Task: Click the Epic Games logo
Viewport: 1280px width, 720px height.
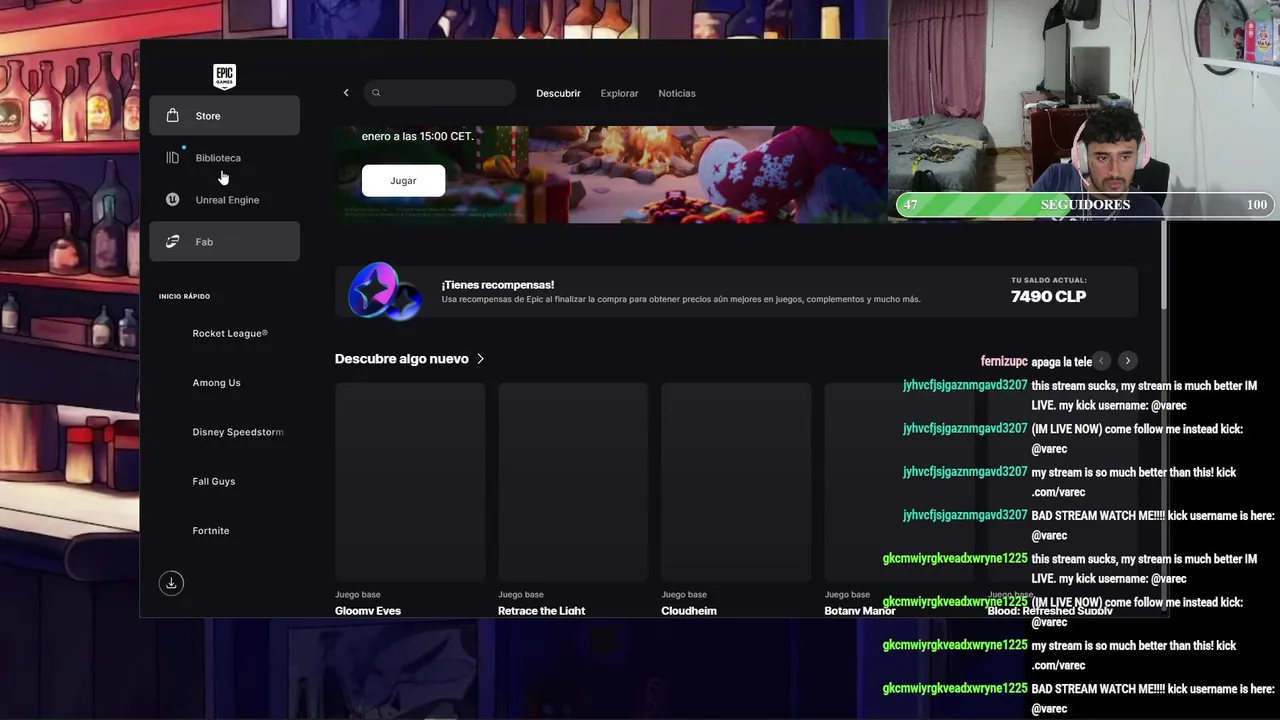Action: click(224, 76)
